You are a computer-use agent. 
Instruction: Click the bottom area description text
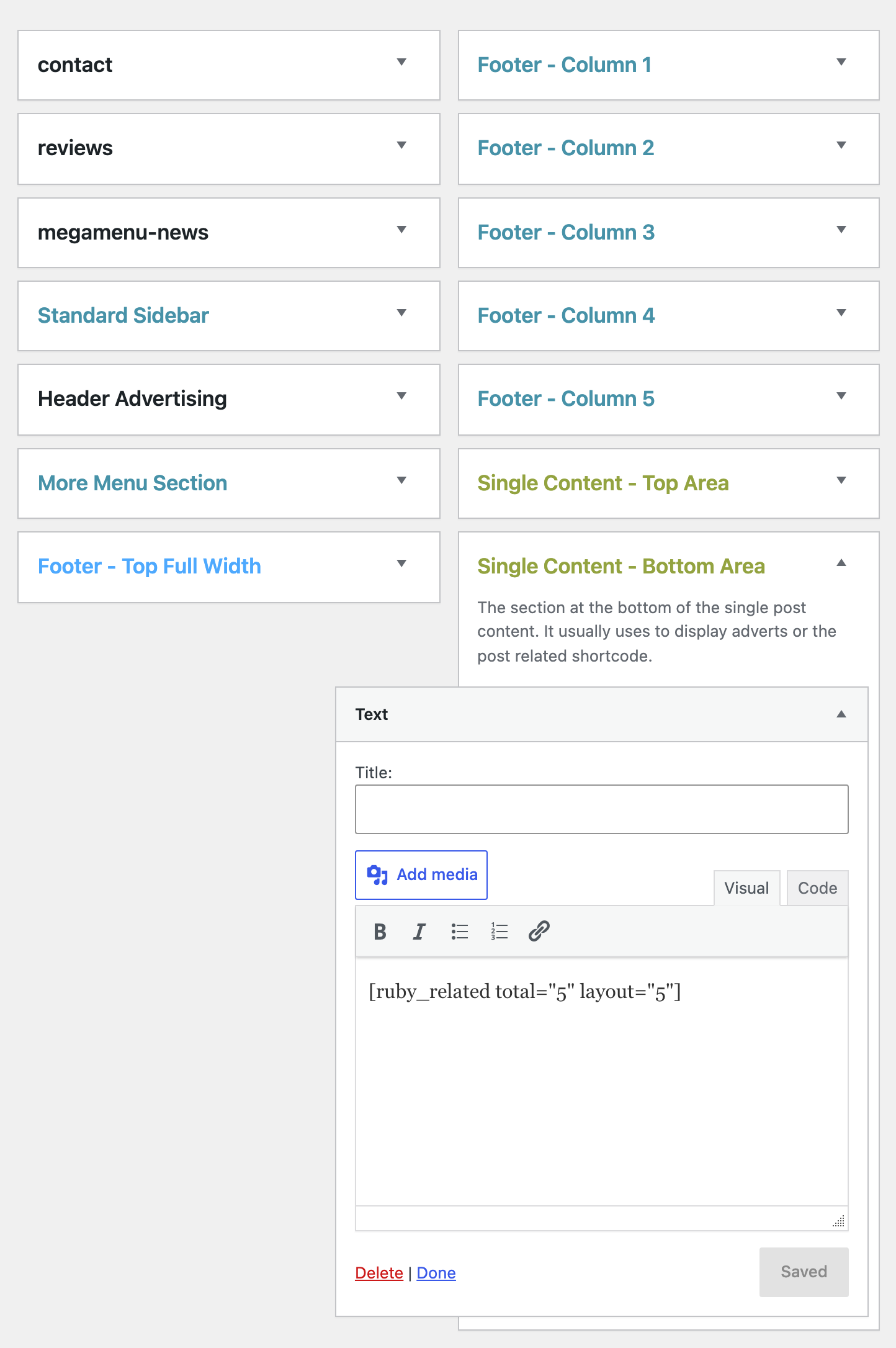[x=656, y=632]
